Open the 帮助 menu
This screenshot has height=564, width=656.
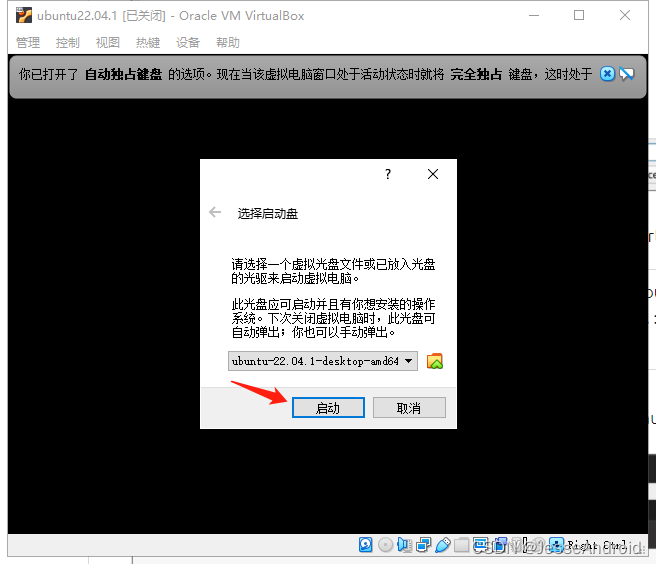pyautogui.click(x=228, y=42)
